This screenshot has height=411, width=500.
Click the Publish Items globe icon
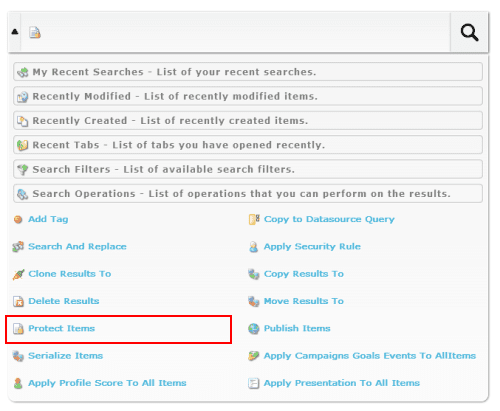coord(254,329)
